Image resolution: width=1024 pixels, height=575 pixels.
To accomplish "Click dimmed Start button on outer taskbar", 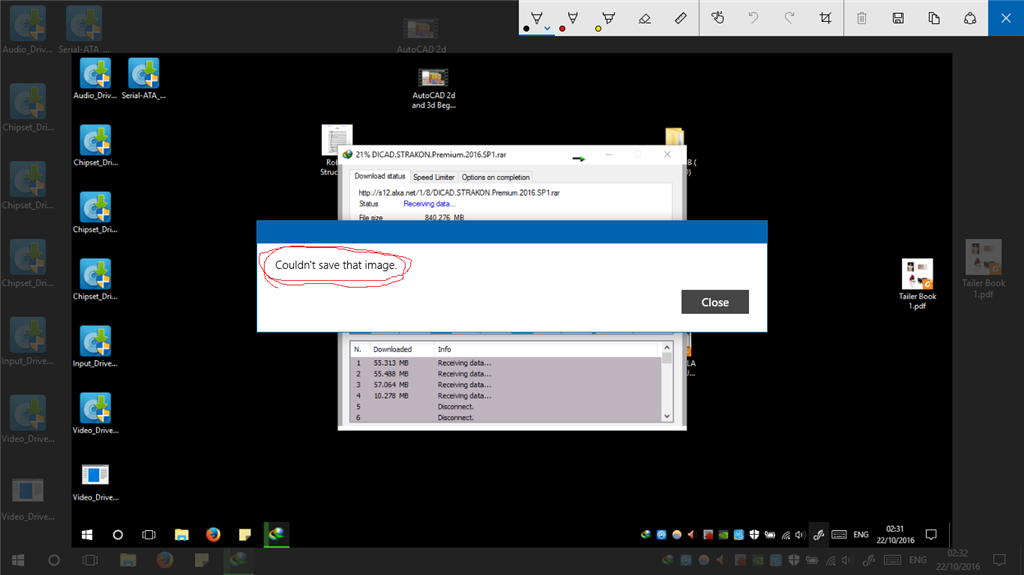I will click(x=18, y=560).
